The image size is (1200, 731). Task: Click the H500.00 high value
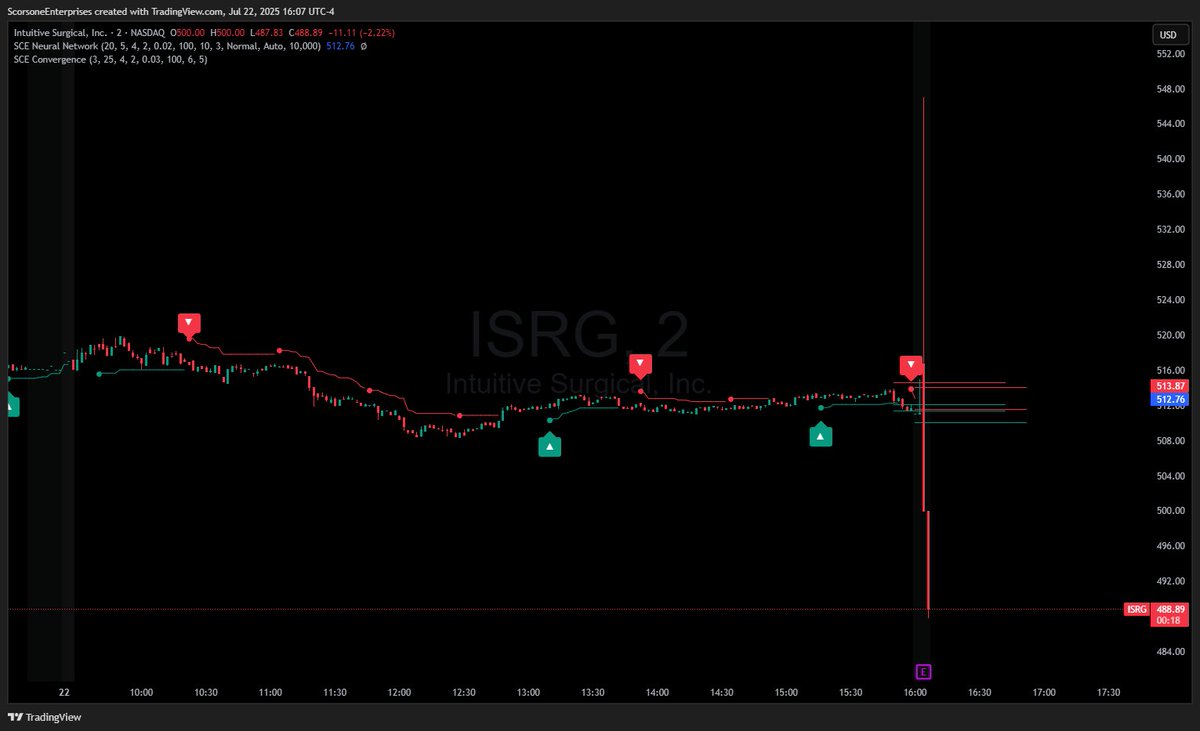tap(226, 33)
